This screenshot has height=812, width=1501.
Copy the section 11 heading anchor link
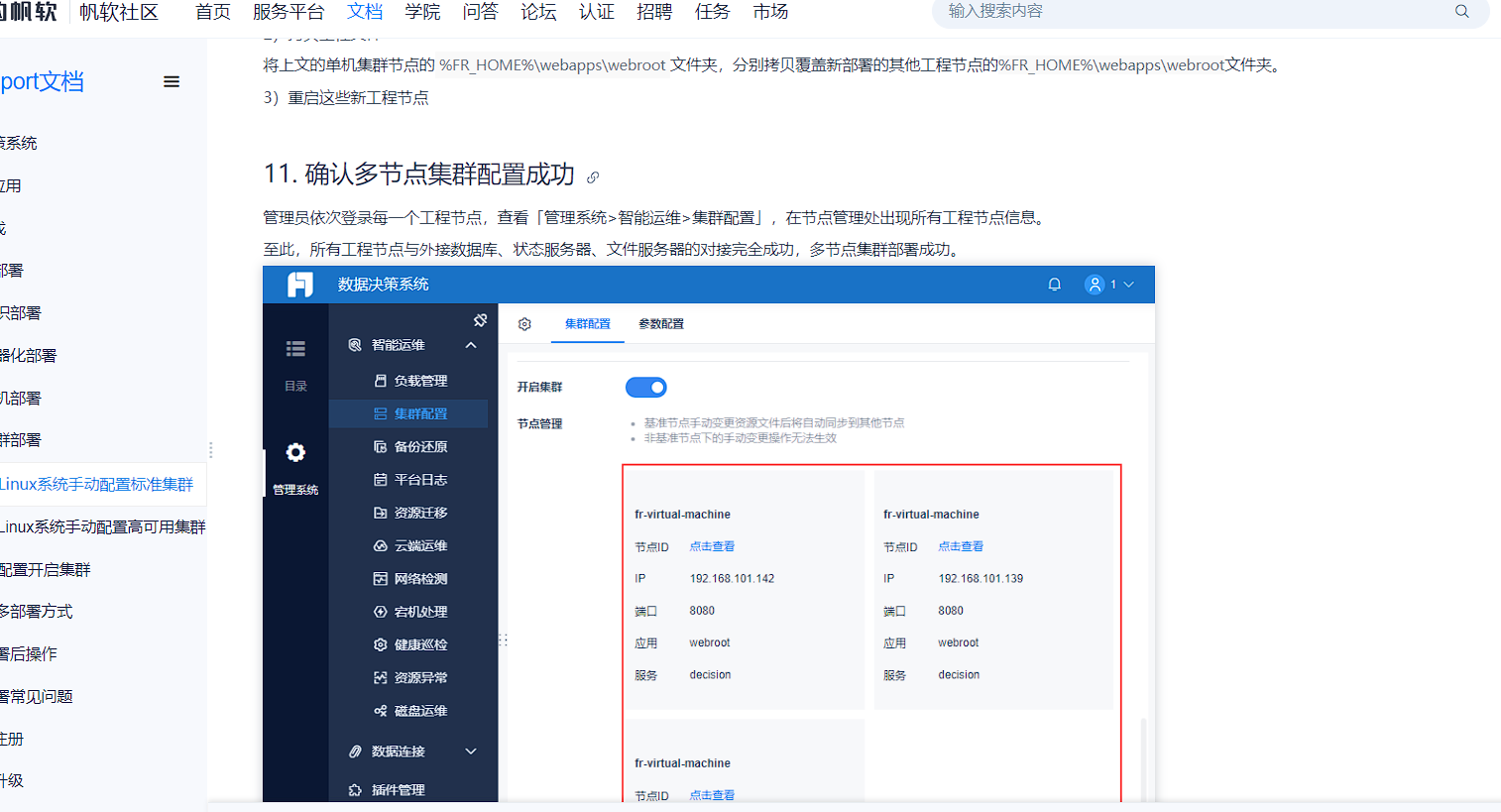[x=593, y=177]
